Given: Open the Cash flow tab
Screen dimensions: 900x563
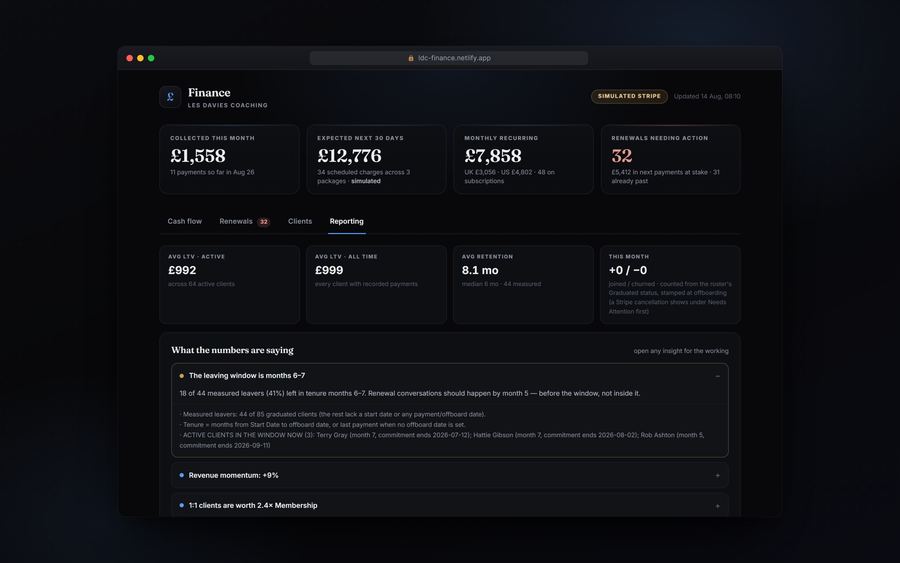Looking at the screenshot, I should coord(184,221).
